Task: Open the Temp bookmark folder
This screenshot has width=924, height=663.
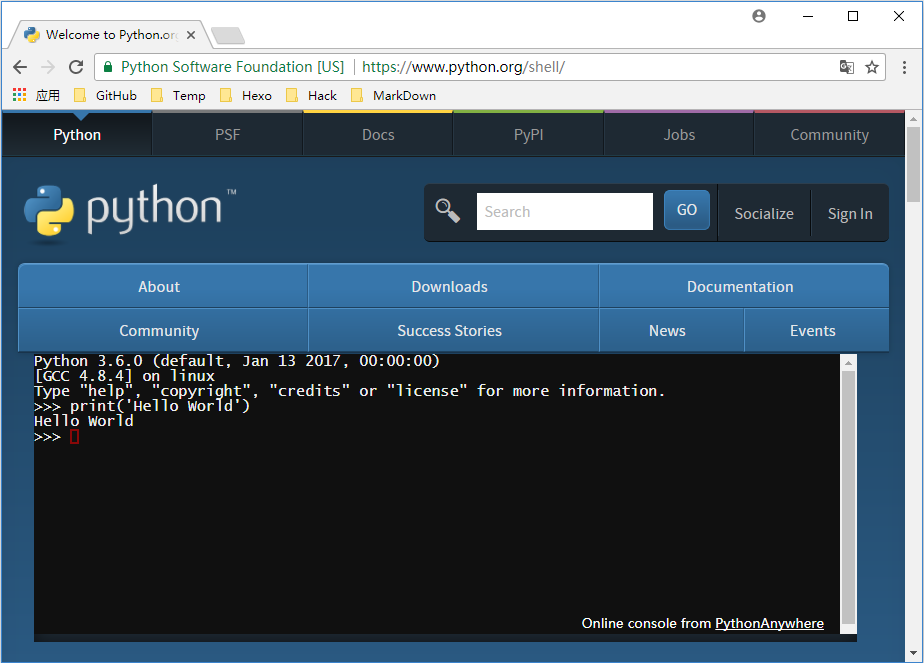Action: (x=178, y=95)
